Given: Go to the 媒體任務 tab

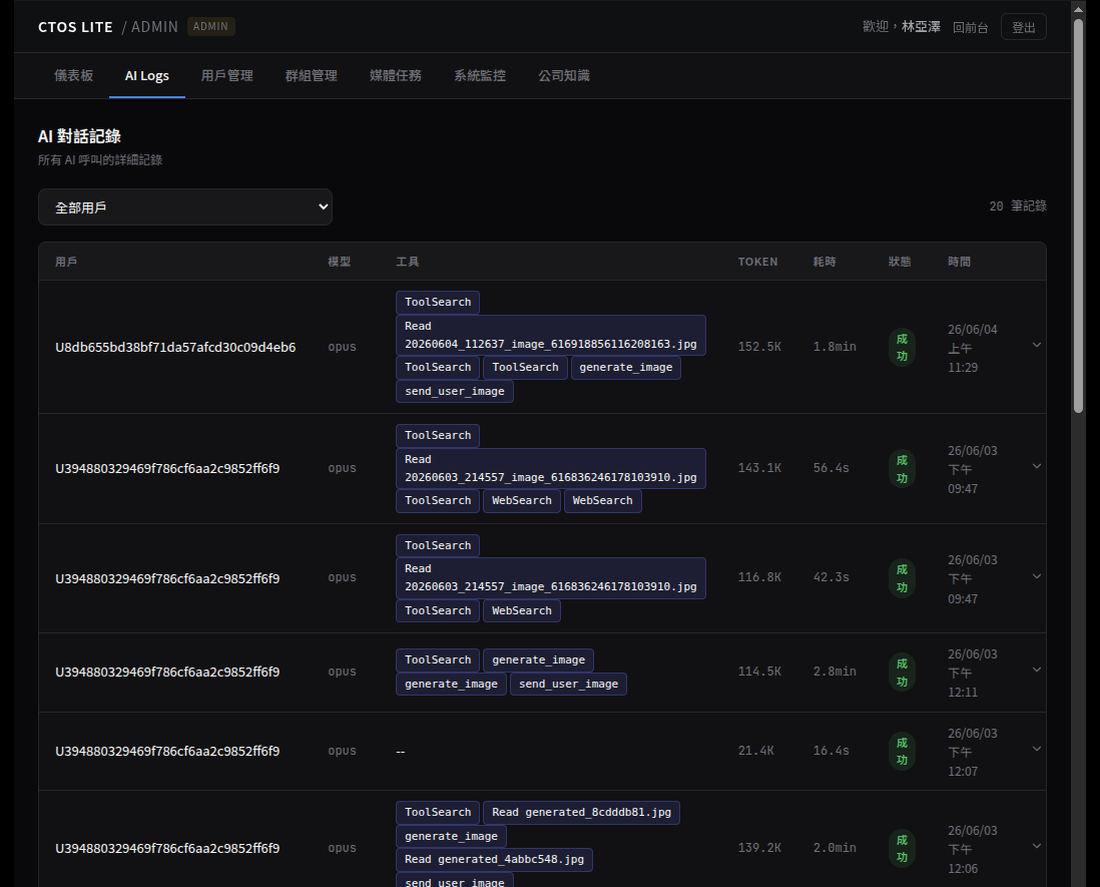Looking at the screenshot, I should pos(395,76).
